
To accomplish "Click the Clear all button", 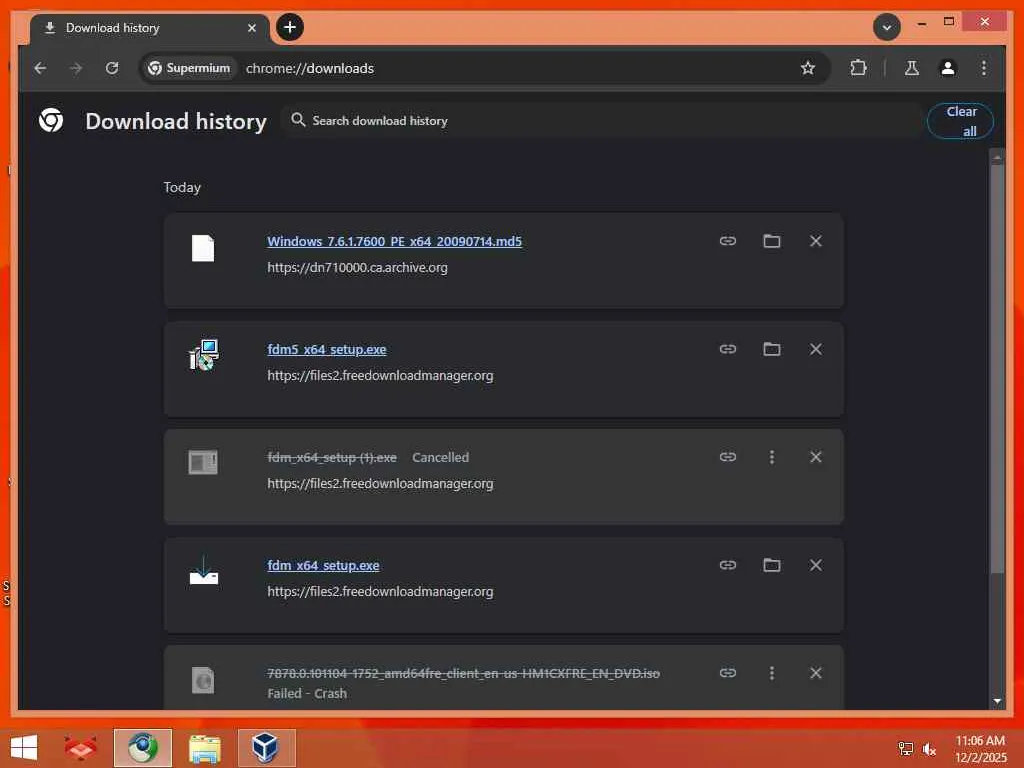I will click(x=960, y=121).
